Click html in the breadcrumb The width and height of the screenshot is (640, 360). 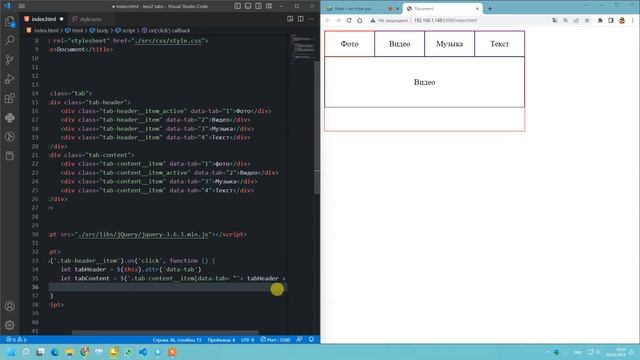tap(78, 30)
